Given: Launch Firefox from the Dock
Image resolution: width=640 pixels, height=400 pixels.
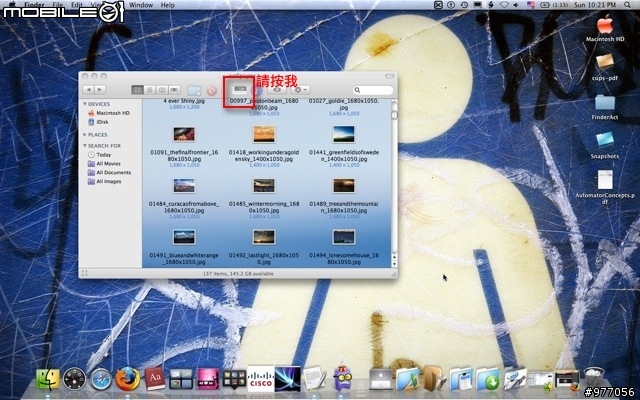Looking at the screenshot, I should 128,379.
